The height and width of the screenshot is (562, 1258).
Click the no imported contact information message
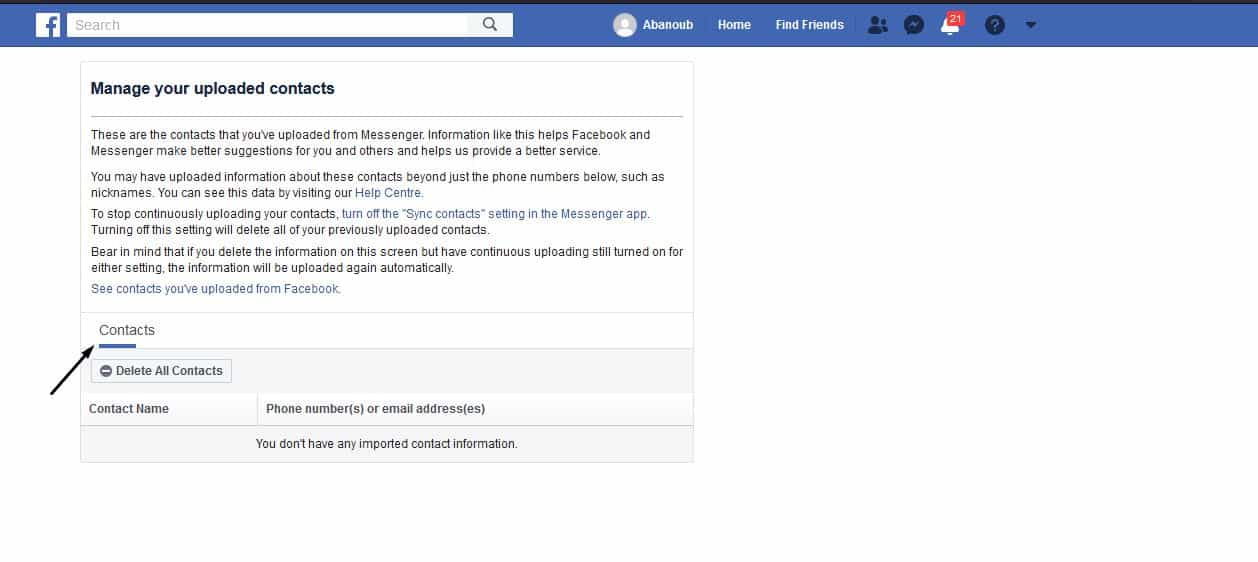point(386,444)
